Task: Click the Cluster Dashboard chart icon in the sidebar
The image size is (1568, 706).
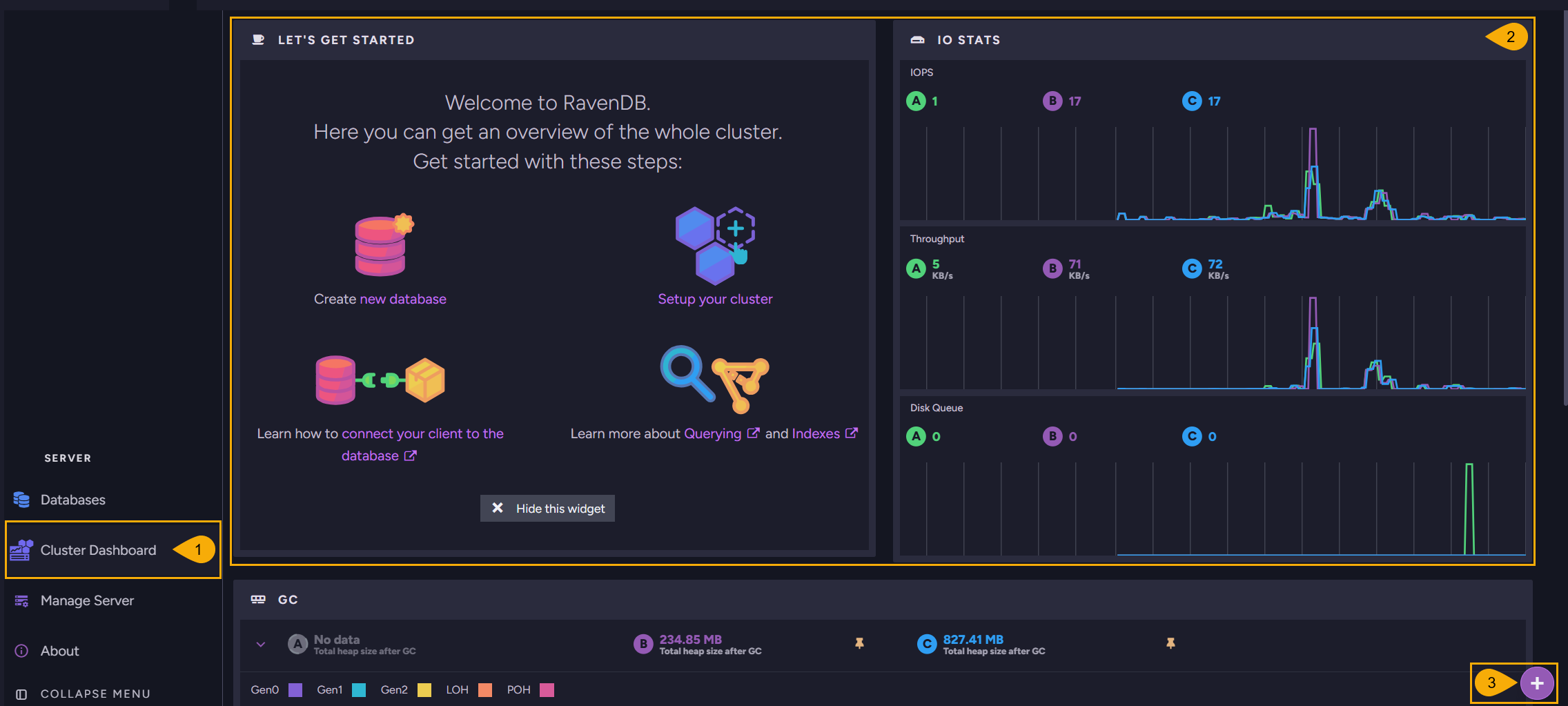Action: 21,550
